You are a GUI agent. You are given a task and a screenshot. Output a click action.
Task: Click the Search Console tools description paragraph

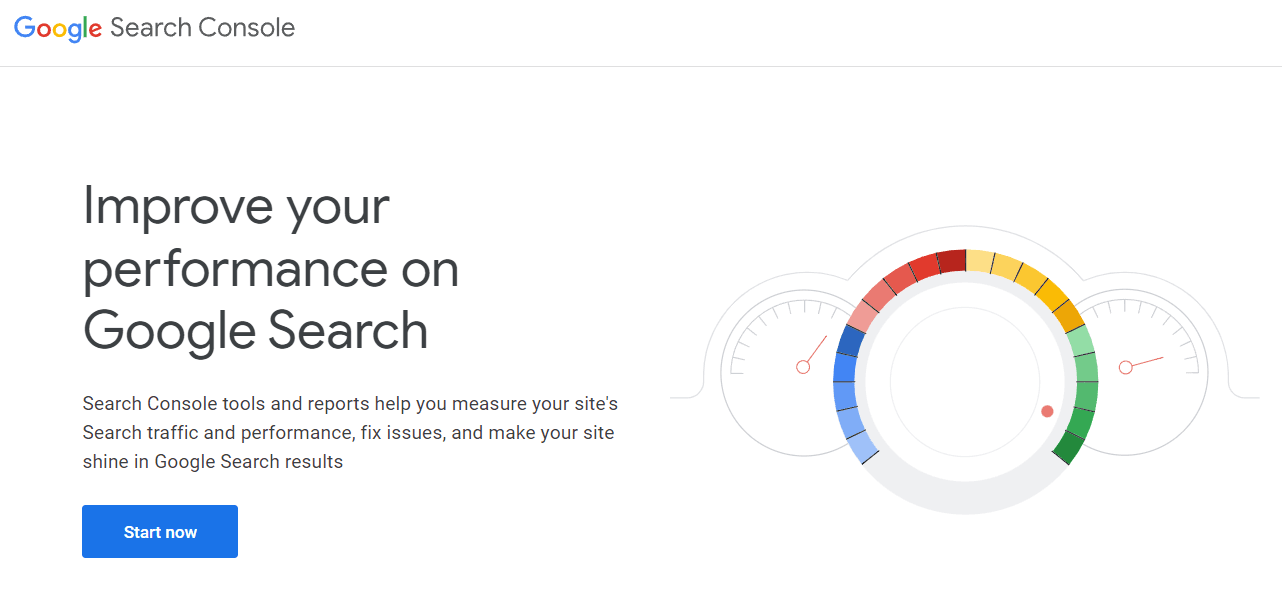tap(350, 432)
